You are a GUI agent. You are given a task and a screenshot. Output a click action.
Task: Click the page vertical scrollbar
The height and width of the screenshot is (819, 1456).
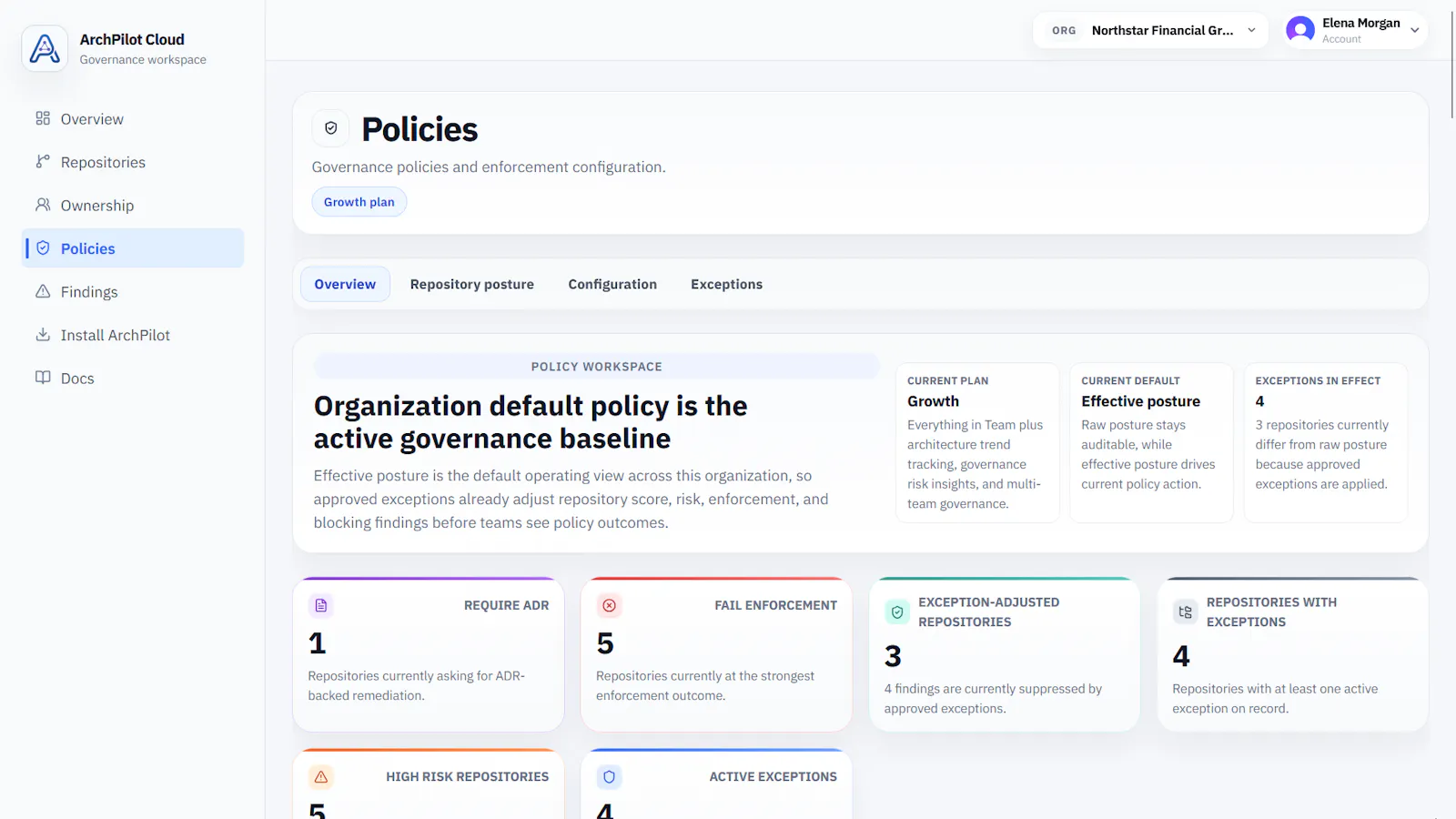tap(1451, 64)
